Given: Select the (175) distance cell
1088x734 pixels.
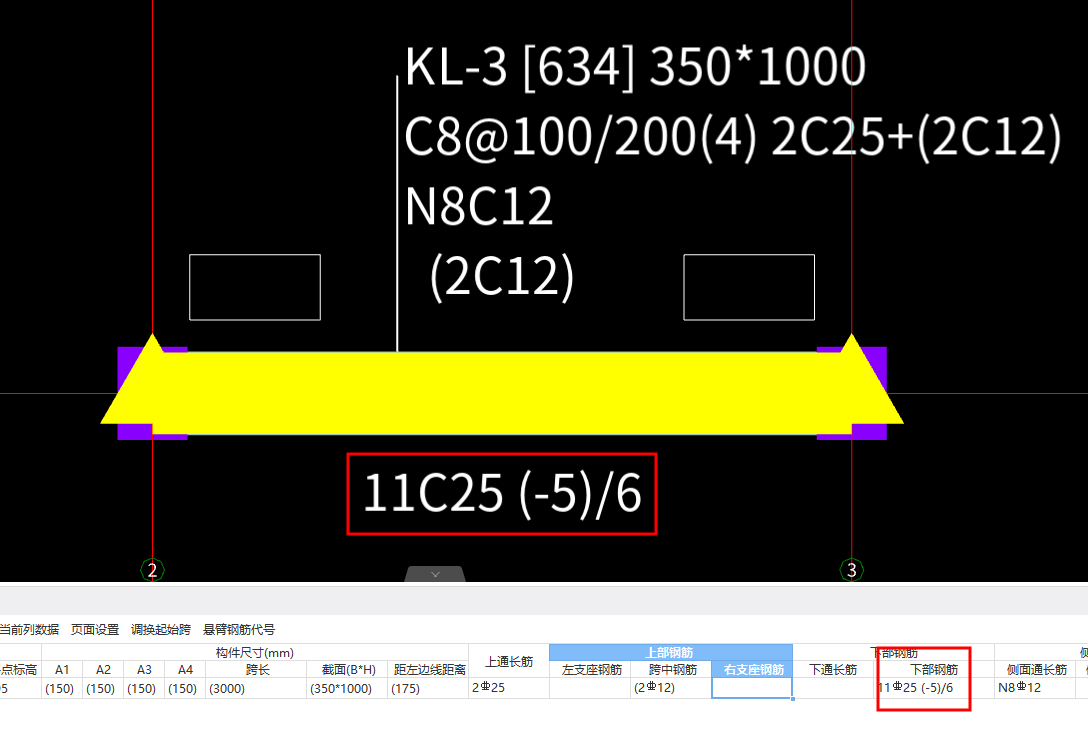Looking at the screenshot, I should pos(429,688).
